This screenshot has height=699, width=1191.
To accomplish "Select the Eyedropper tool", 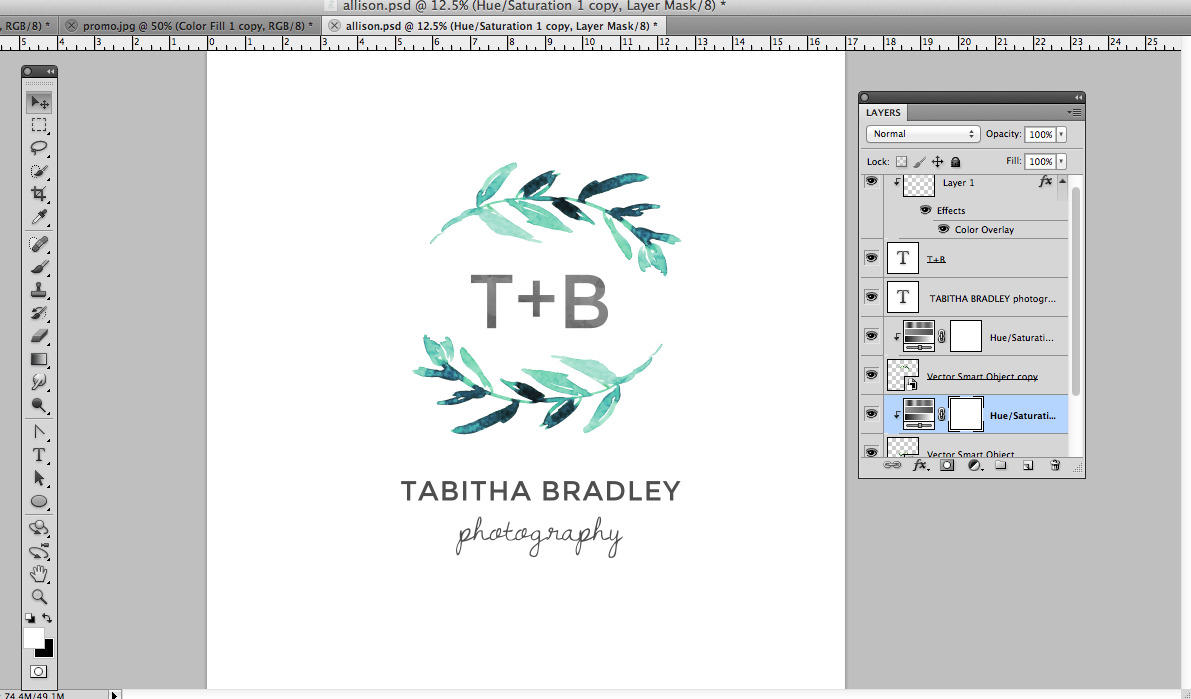I will point(39,217).
